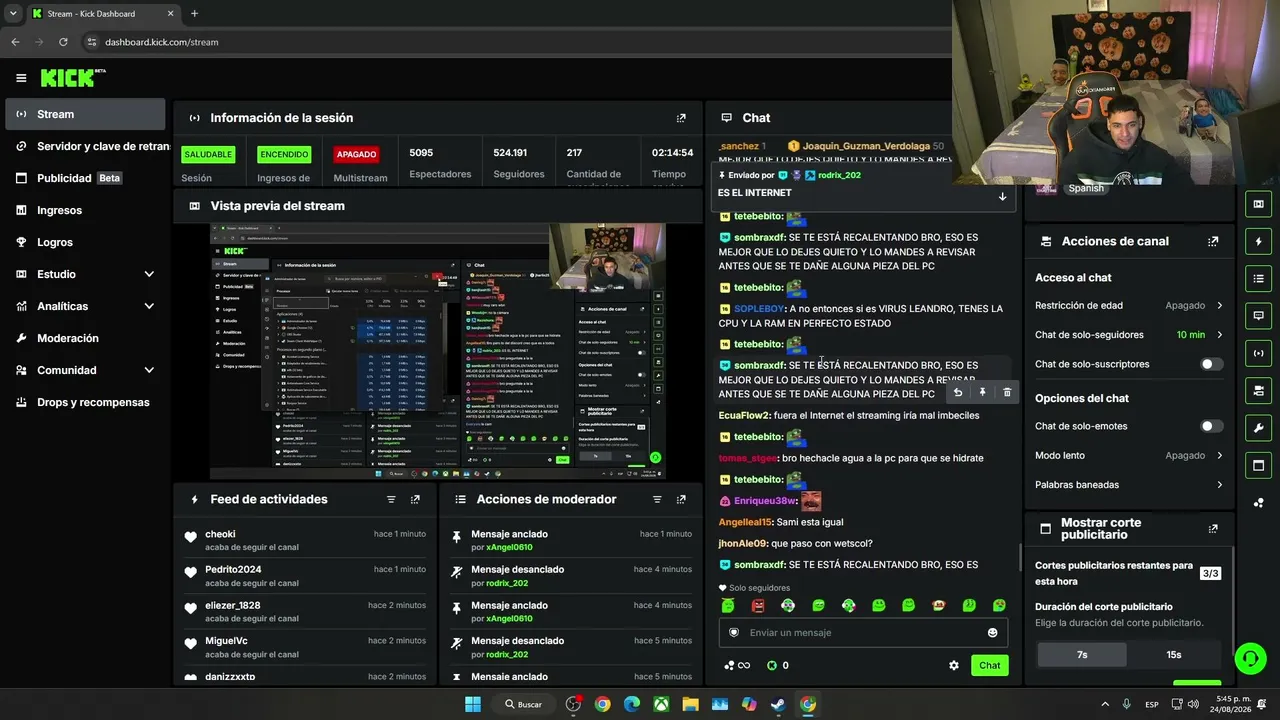Toggle the channel actions widget in right rail
The width and height of the screenshot is (1280, 720).
pos(1259,390)
